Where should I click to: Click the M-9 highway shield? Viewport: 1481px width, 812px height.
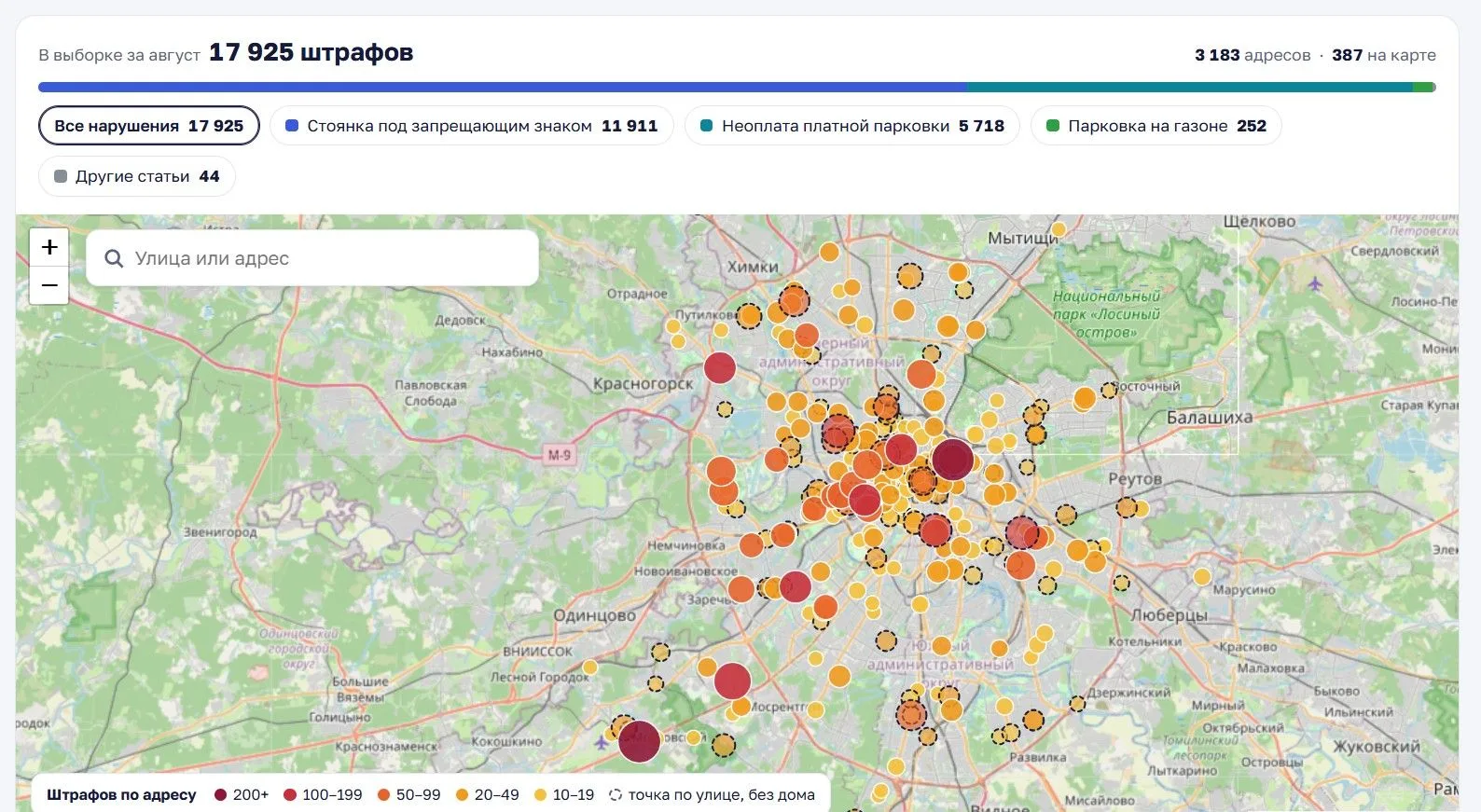coord(559,455)
